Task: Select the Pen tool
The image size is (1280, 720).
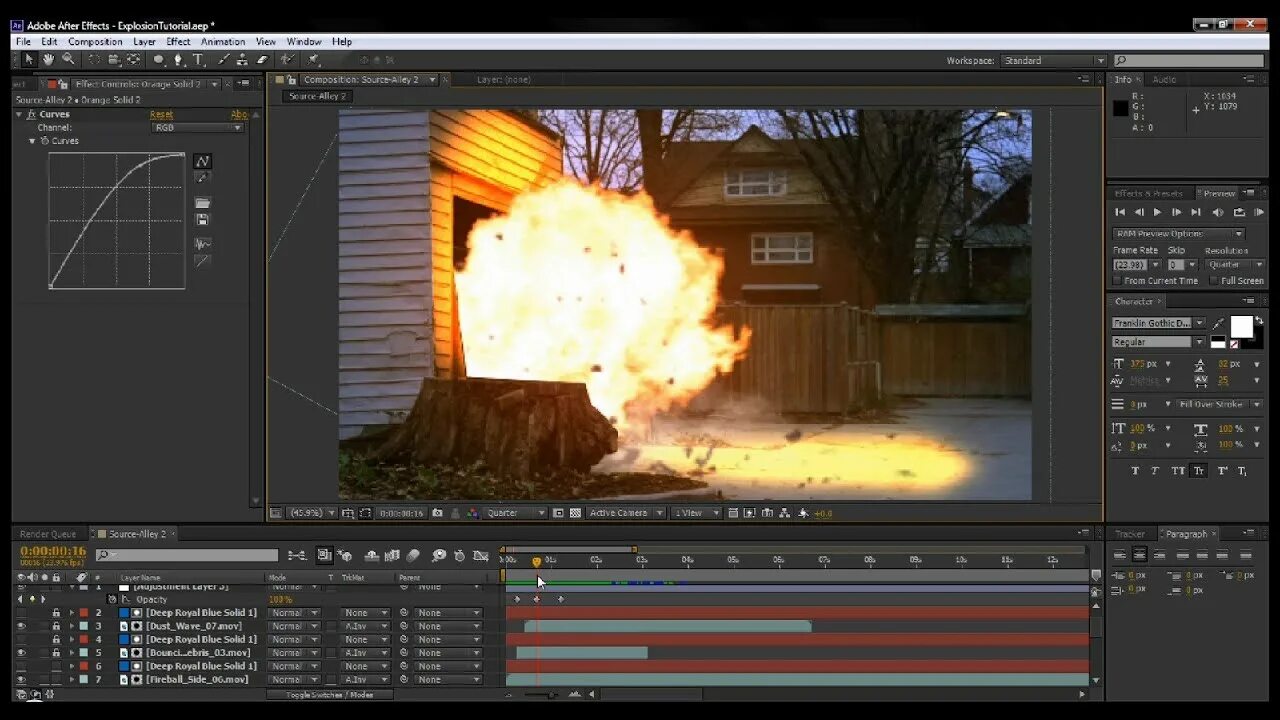Action: [x=179, y=60]
